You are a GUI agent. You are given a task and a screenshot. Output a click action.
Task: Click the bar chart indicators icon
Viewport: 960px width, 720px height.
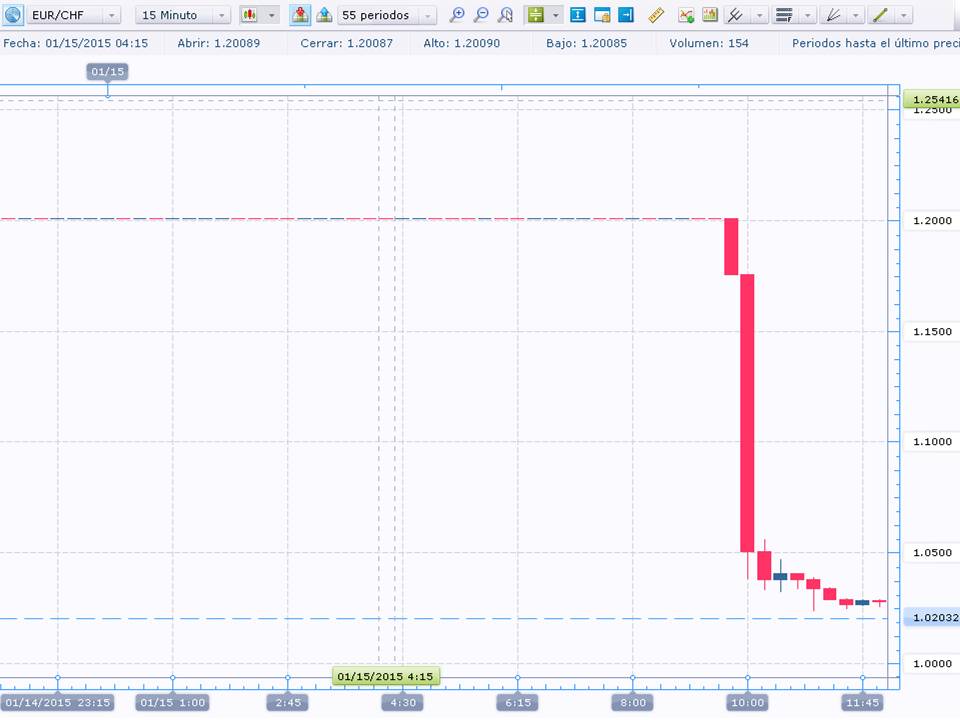(x=710, y=15)
